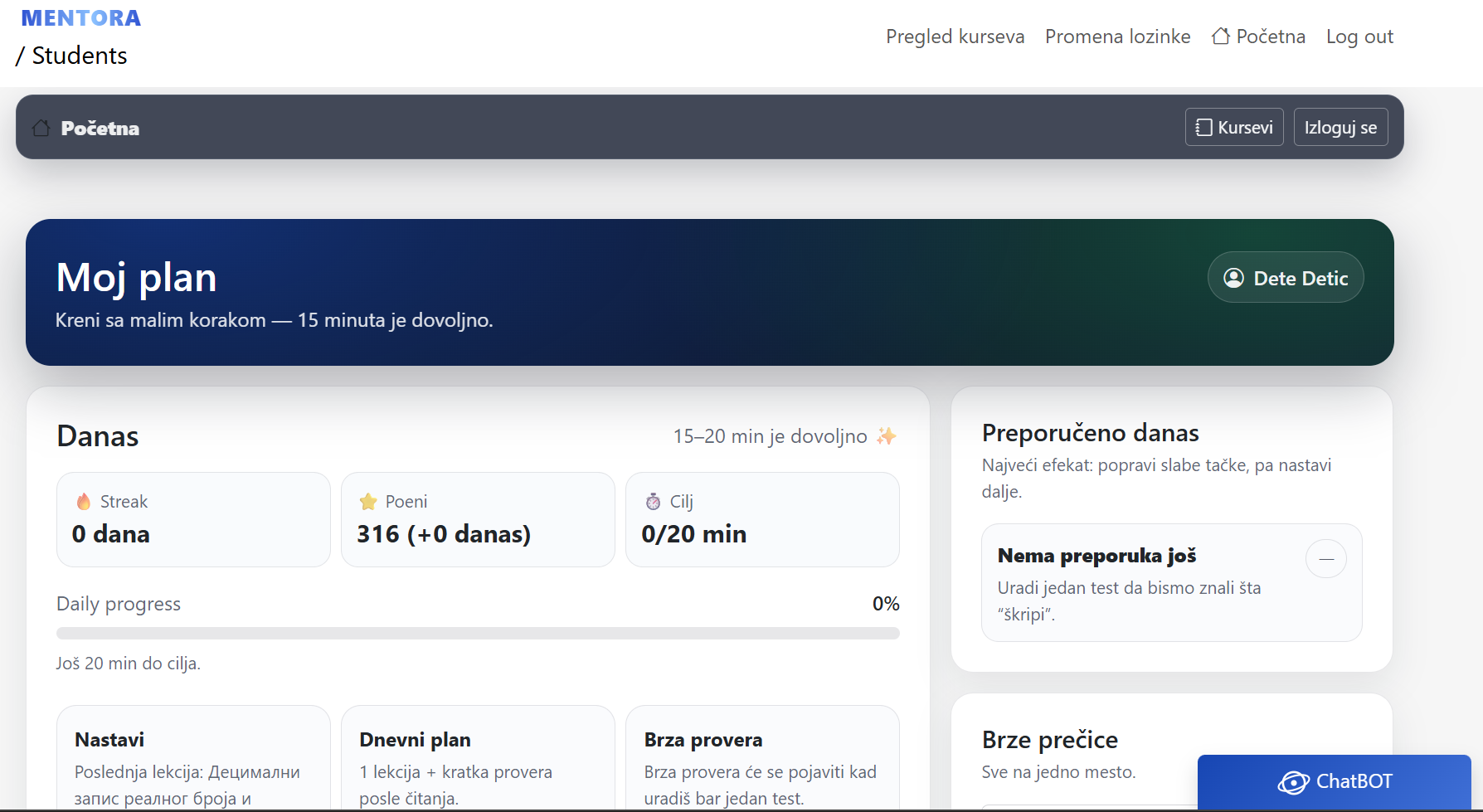Click the MENTORA logo
This screenshot has width=1483, height=812.
80,18
